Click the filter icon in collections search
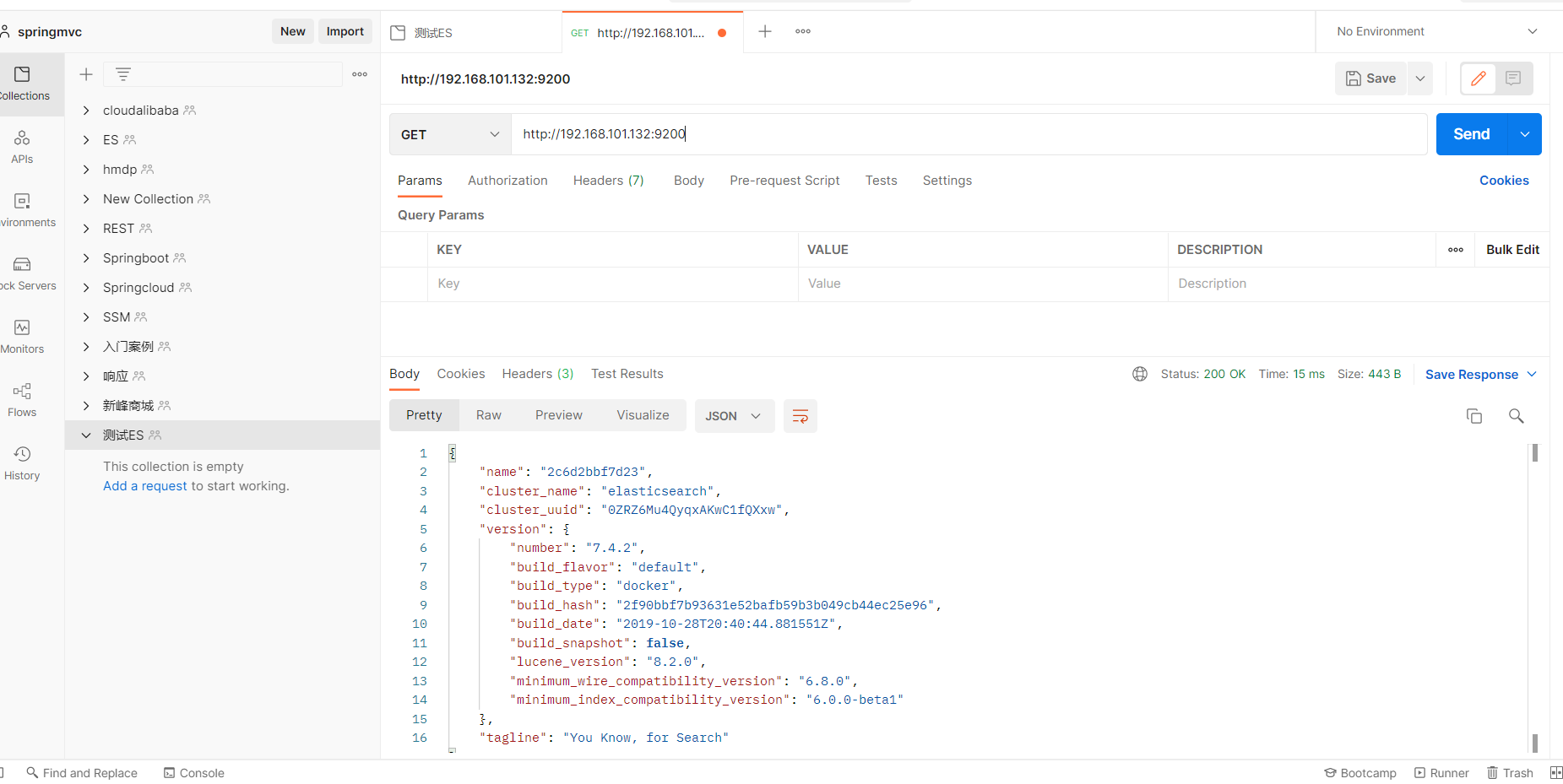This screenshot has height=784, width=1563. pos(123,74)
